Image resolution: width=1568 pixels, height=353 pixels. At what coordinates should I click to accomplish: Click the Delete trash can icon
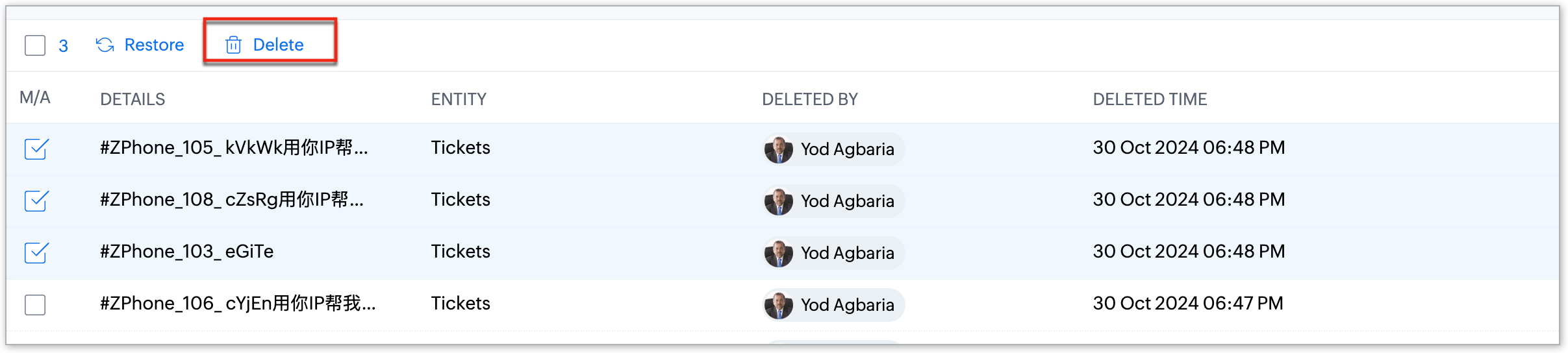pyautogui.click(x=233, y=45)
